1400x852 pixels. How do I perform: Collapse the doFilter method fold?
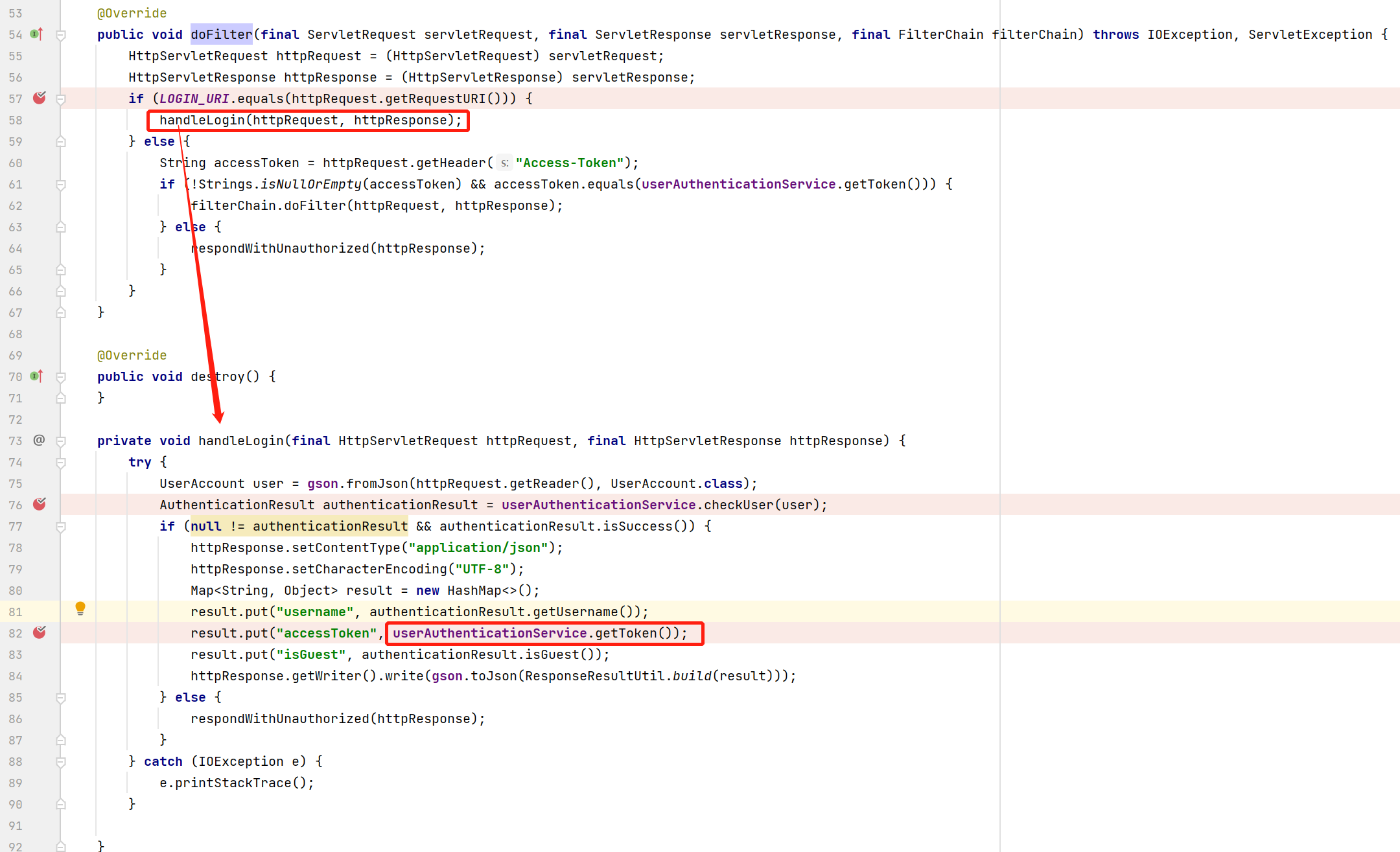tap(61, 34)
